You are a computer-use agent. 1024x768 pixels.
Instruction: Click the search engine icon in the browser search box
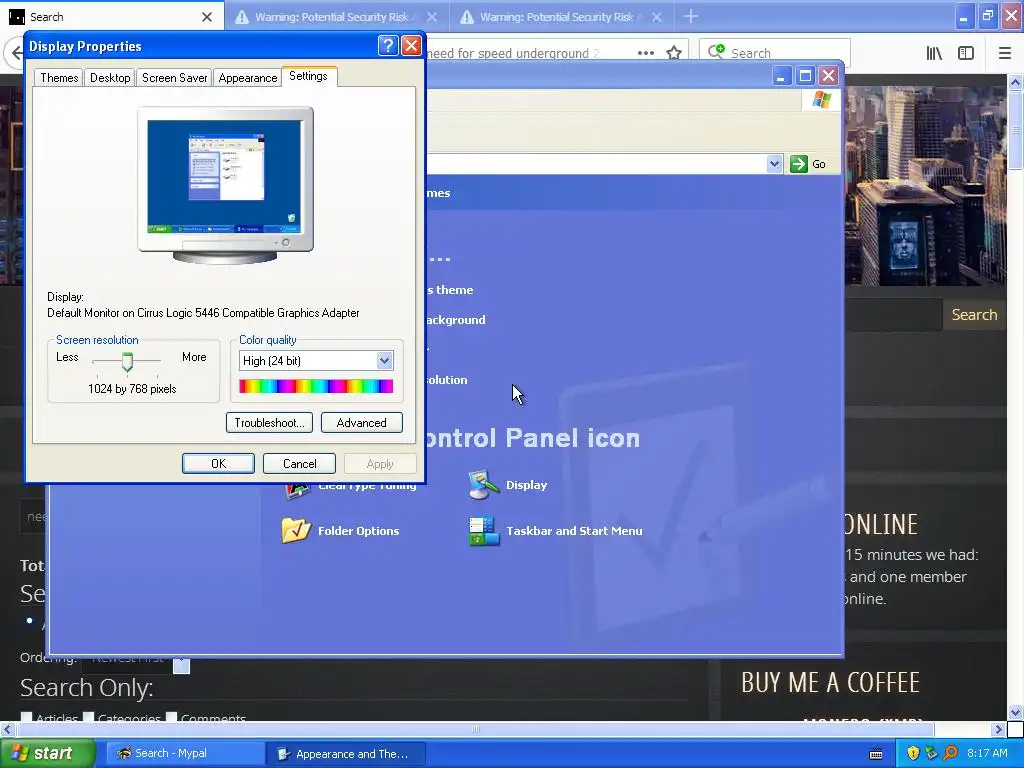pos(716,51)
